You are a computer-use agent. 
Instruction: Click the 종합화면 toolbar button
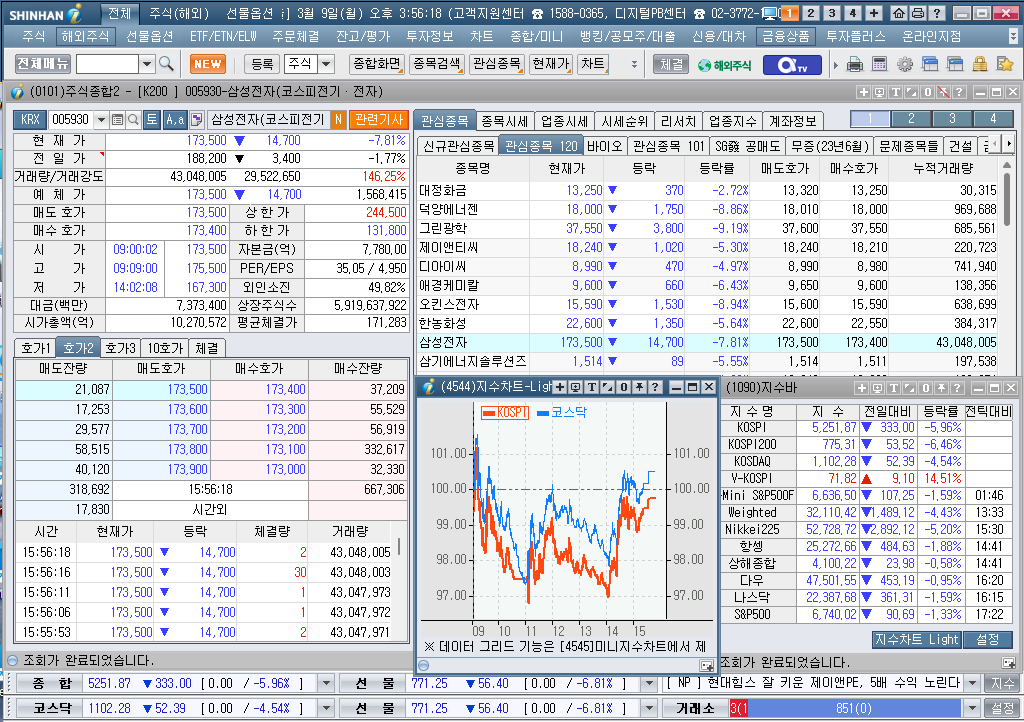tap(377, 64)
